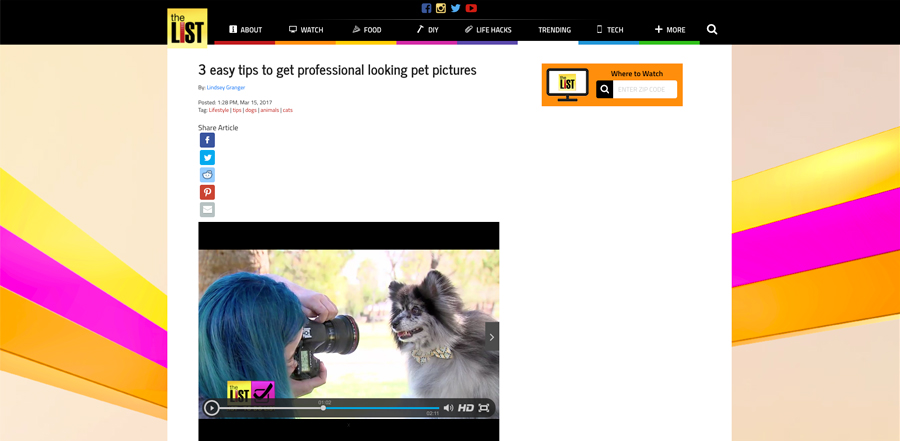Open the Food section
The height and width of the screenshot is (441, 900).
pos(366,30)
